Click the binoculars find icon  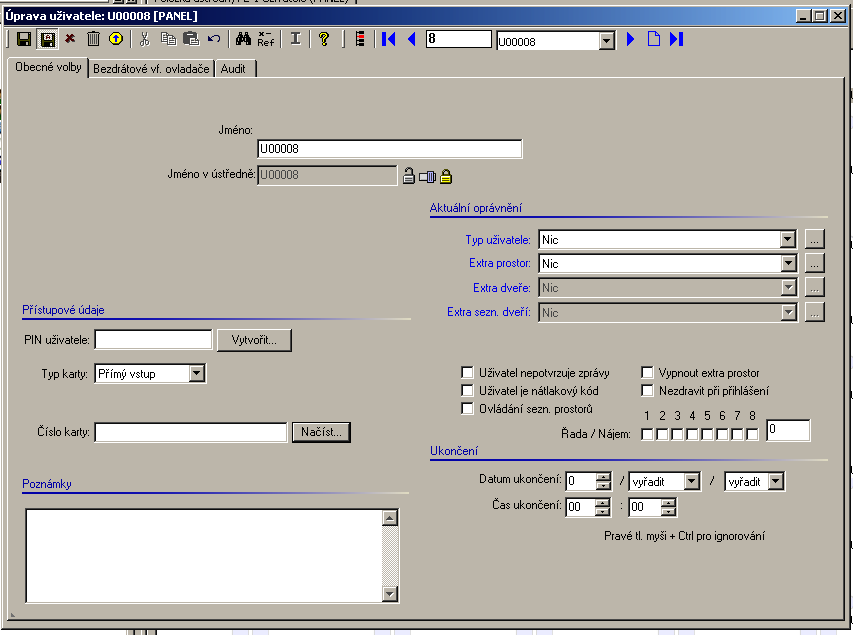tap(242, 39)
